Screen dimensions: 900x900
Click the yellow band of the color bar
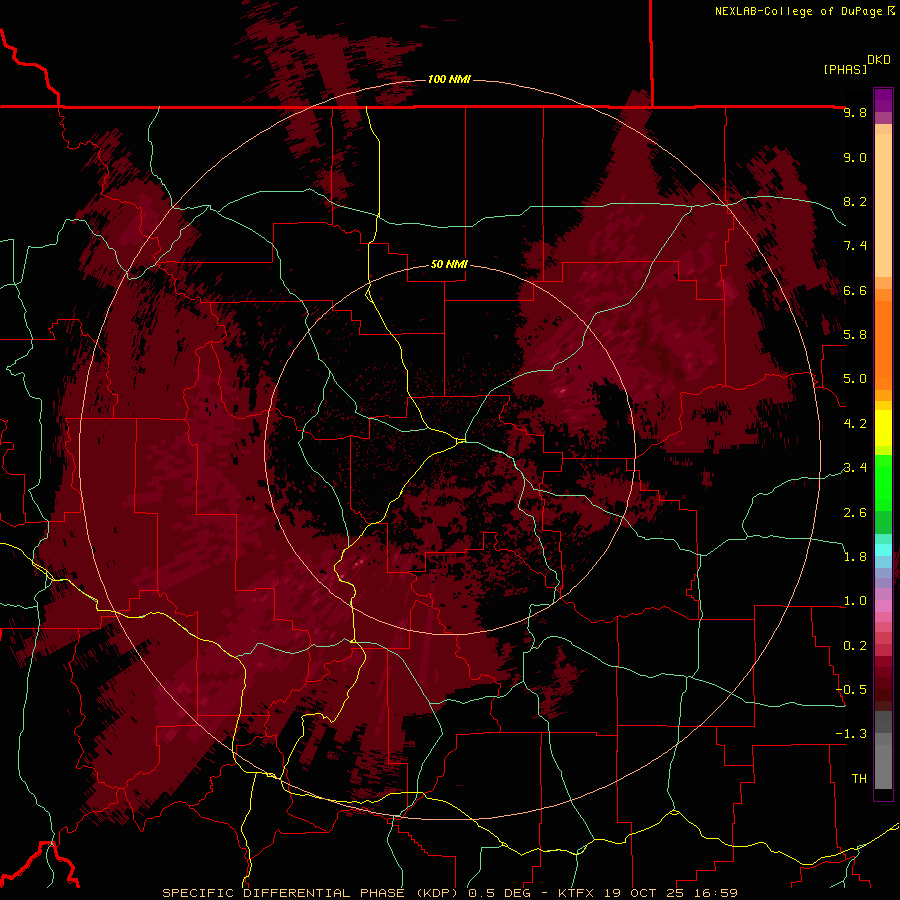[x=883, y=428]
